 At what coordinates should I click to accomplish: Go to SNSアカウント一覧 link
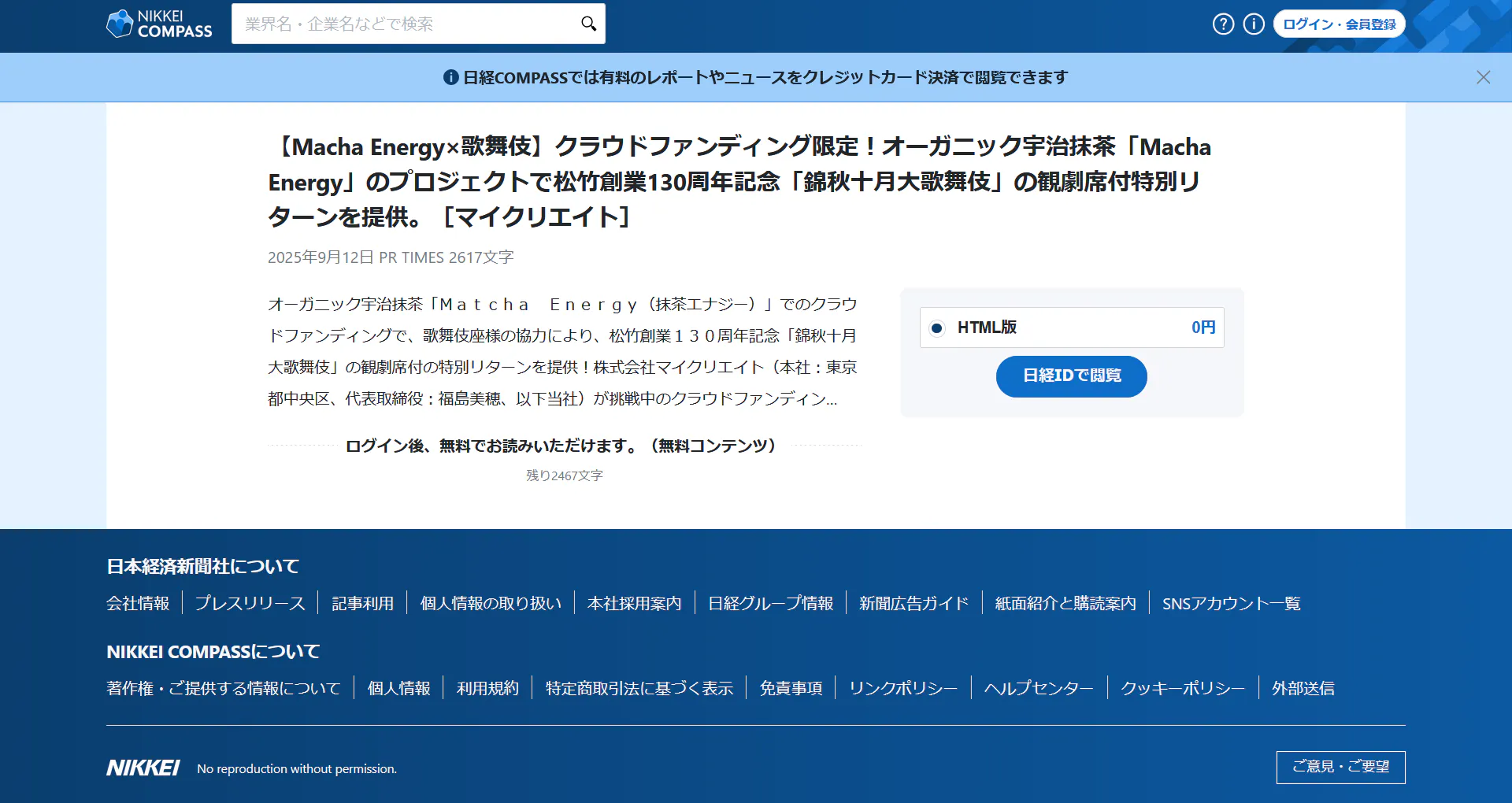pyautogui.click(x=1231, y=604)
